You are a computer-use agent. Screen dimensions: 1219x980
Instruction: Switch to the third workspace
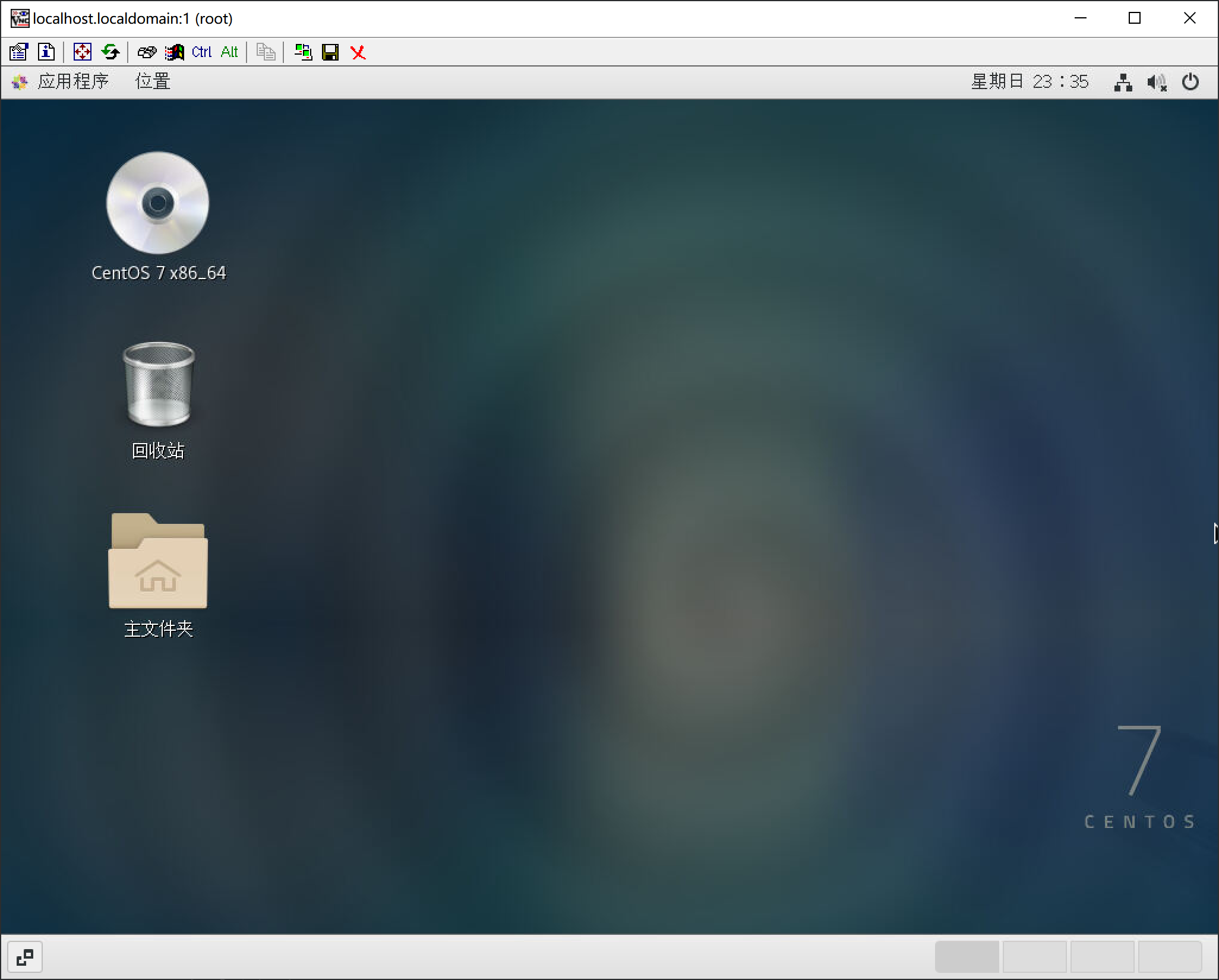(x=1103, y=957)
